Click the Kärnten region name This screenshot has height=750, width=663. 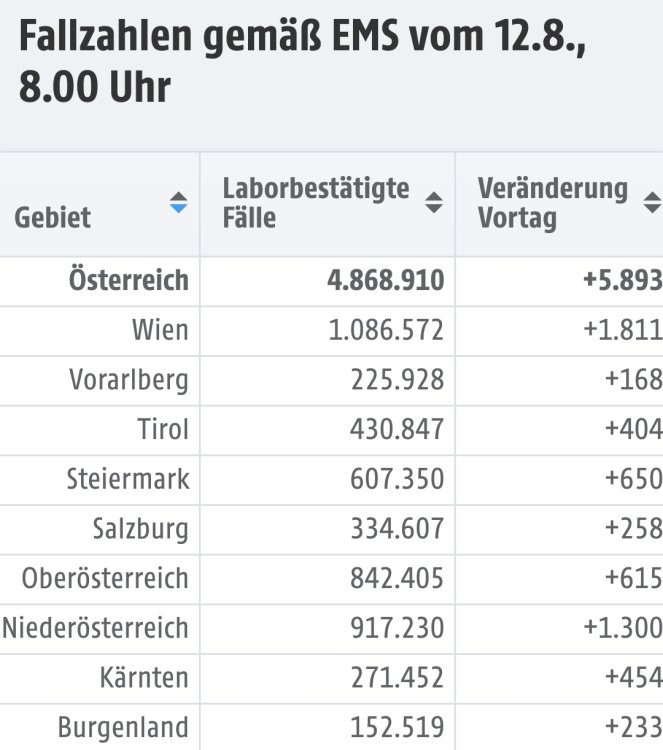click(x=144, y=678)
